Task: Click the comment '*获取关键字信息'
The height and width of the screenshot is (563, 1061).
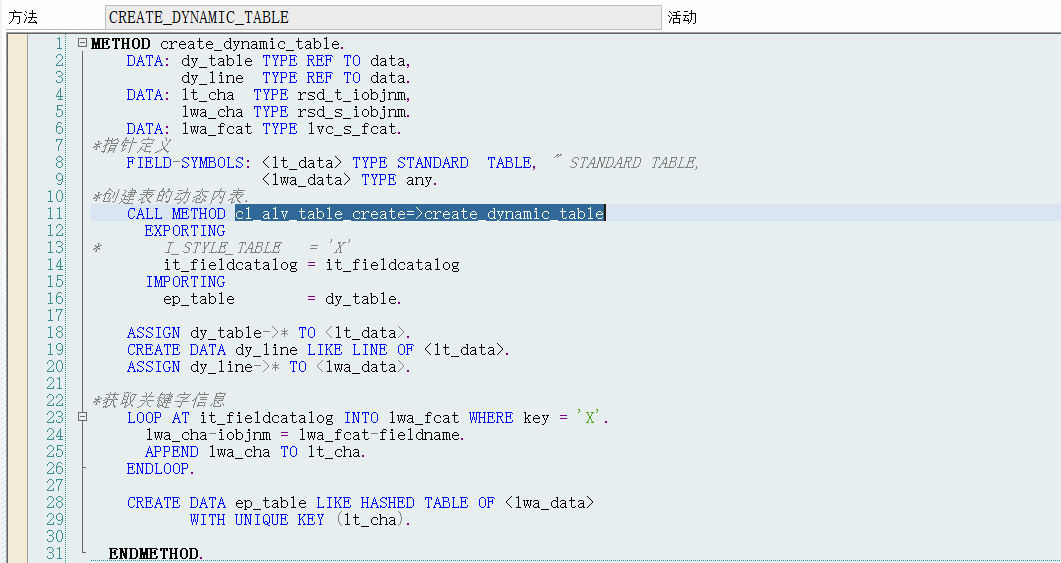Action: 158,401
